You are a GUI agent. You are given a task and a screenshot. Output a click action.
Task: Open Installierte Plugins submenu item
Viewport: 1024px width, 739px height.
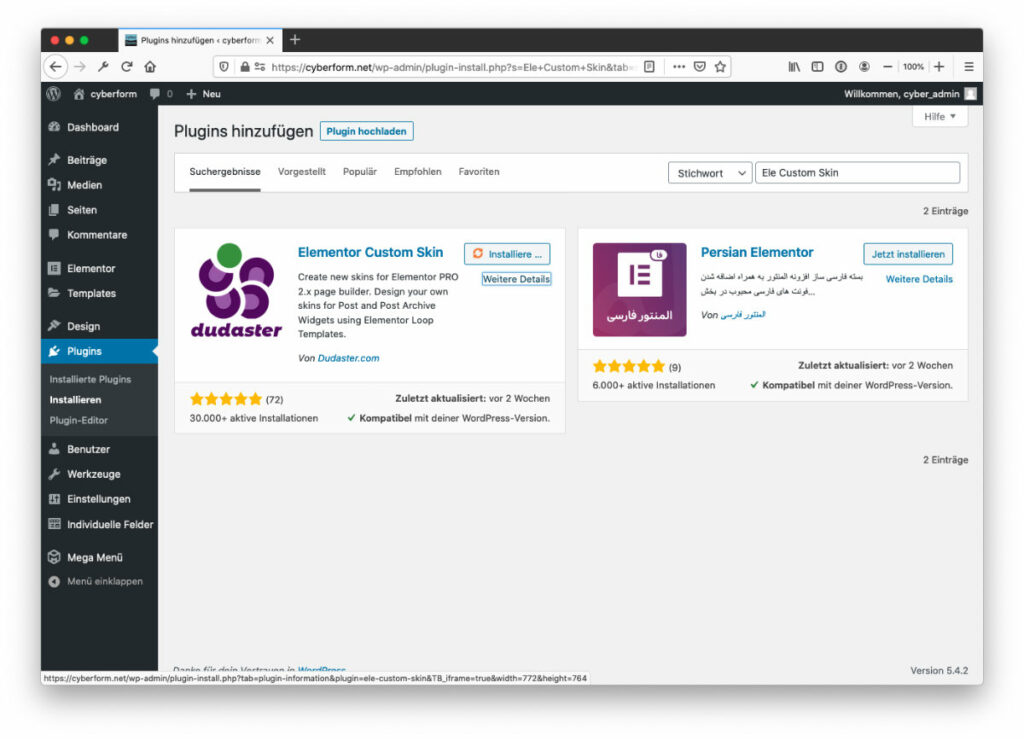(x=90, y=379)
